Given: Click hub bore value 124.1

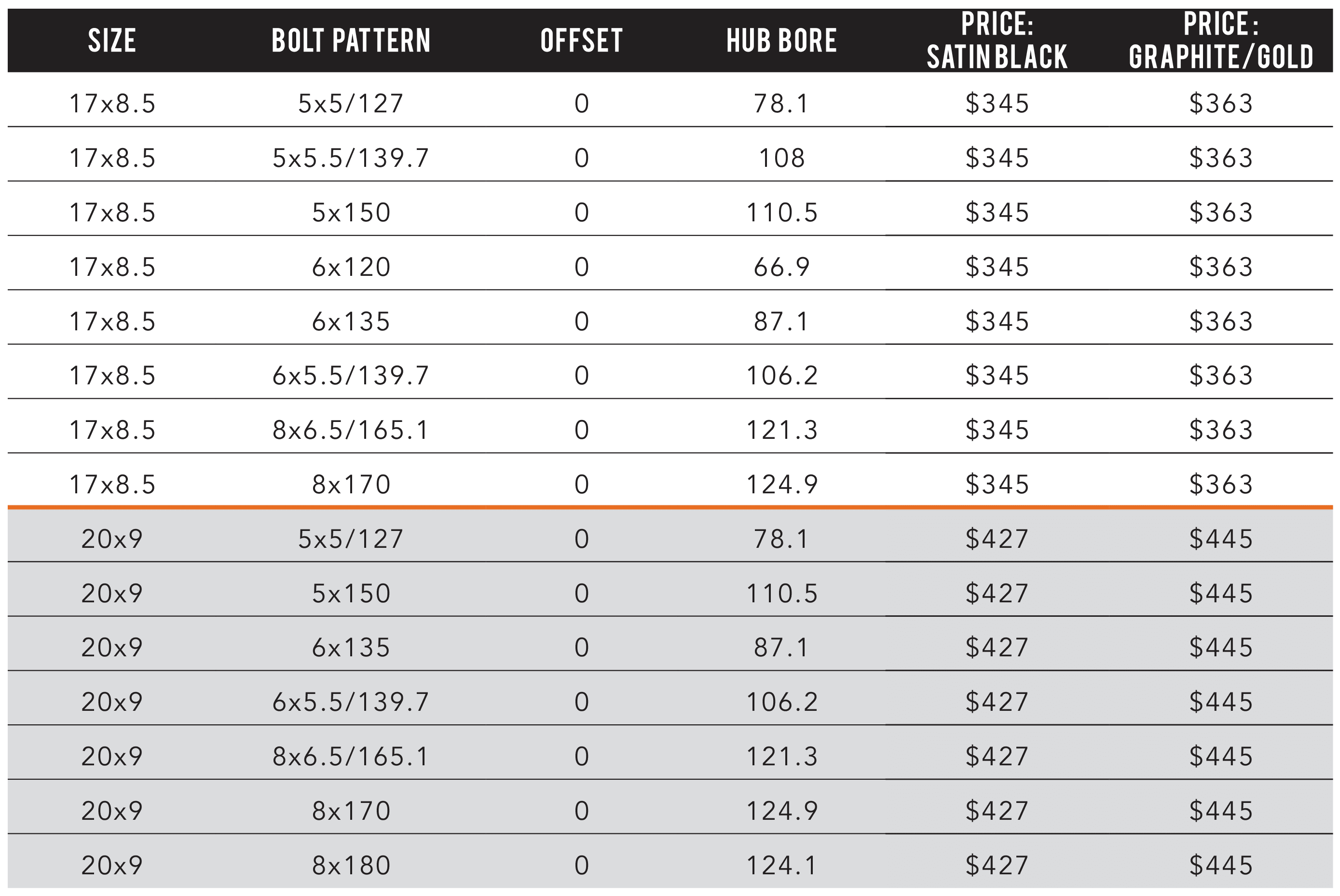Looking at the screenshot, I should tap(782, 866).
